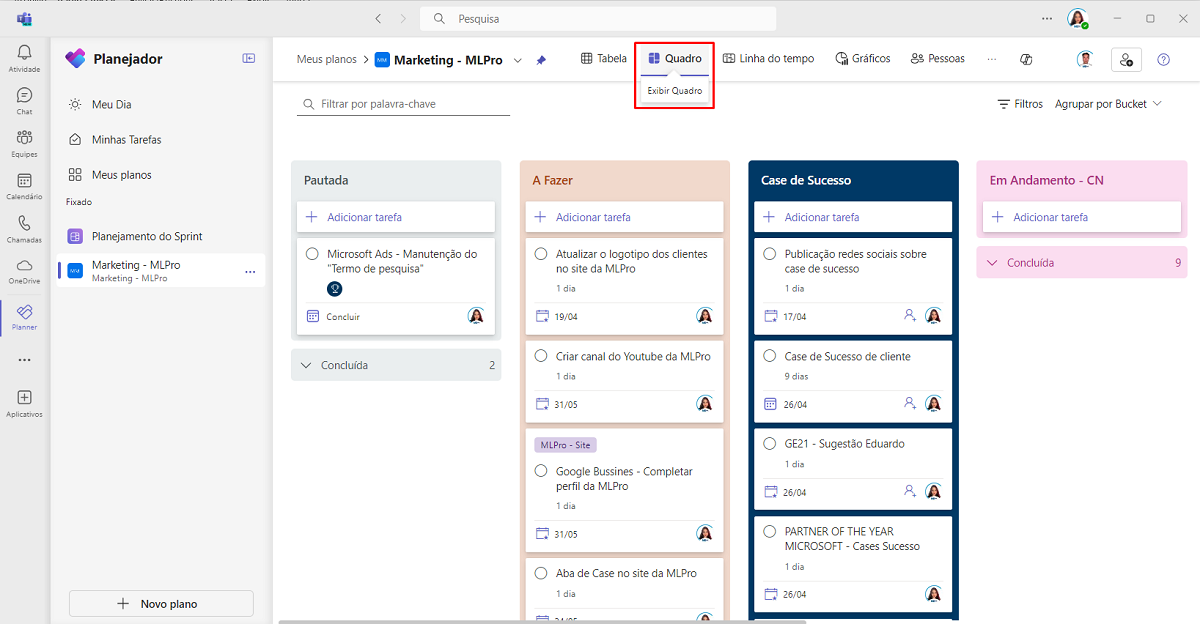Open more options for Marketing - MLPro sidebar plan
This screenshot has height=624, width=1200.
[250, 271]
